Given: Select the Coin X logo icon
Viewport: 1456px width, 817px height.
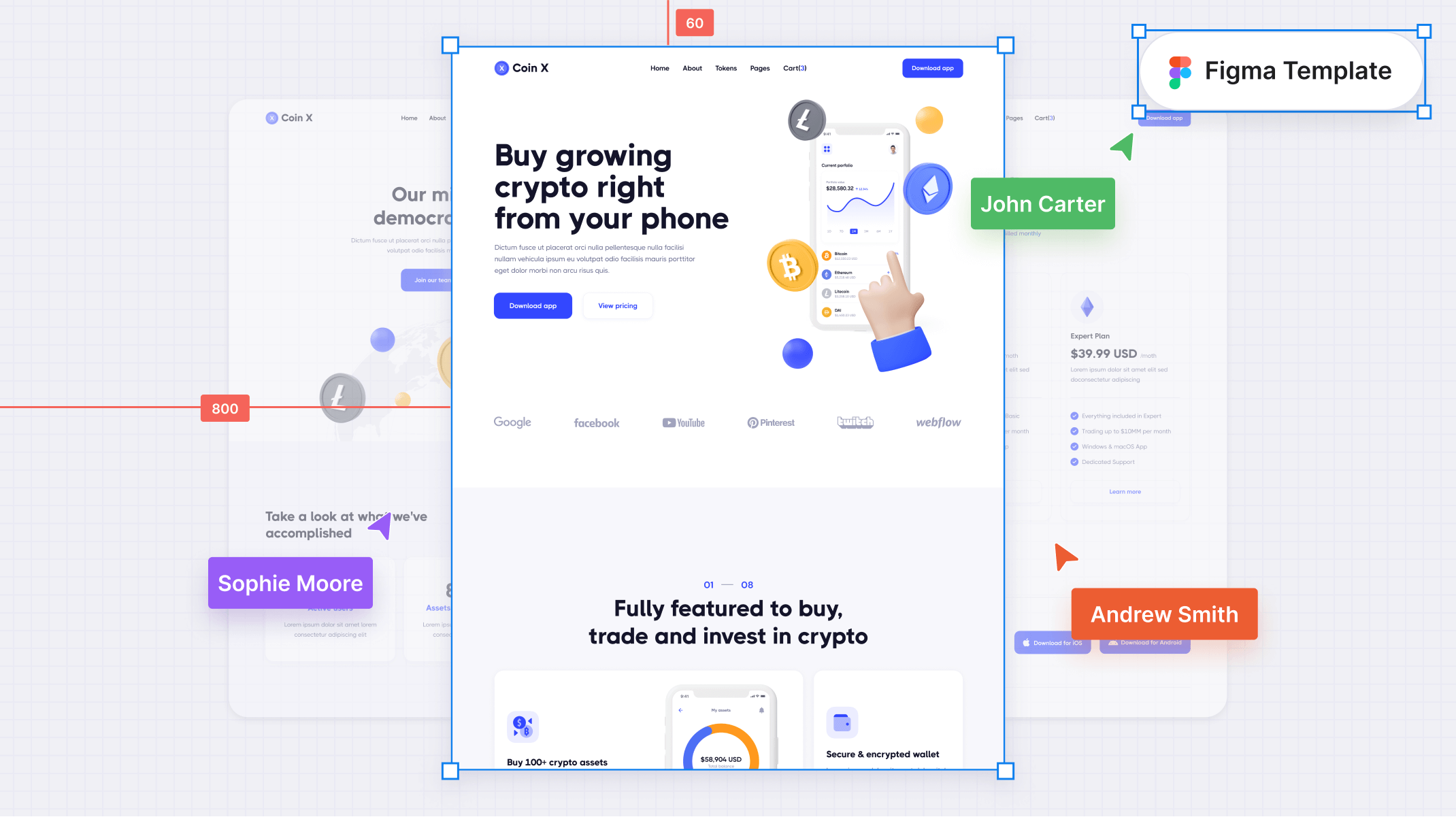Looking at the screenshot, I should (501, 67).
